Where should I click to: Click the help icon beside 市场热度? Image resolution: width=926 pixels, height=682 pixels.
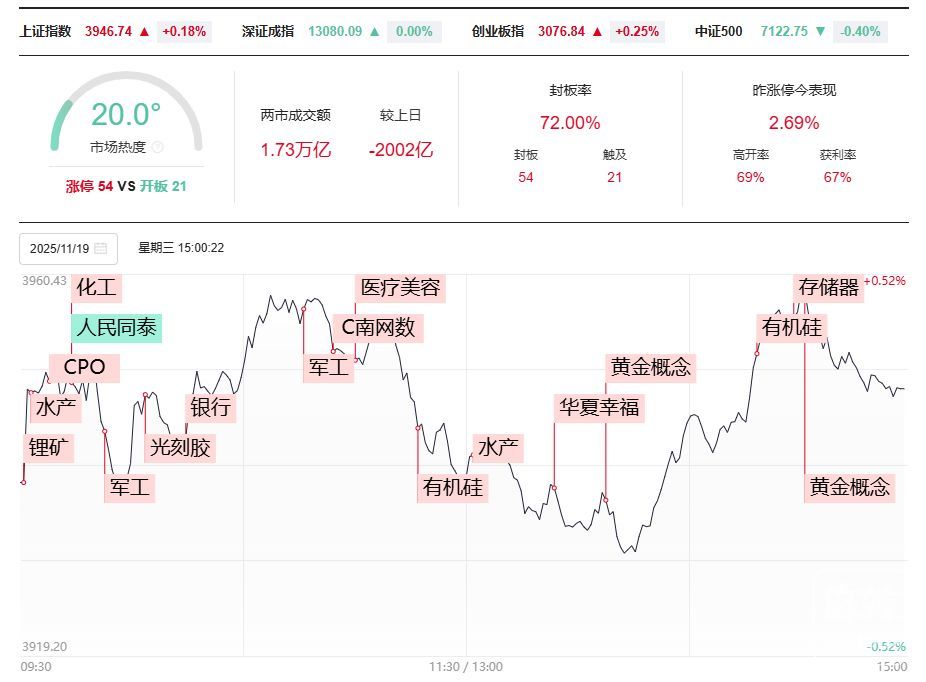click(157, 147)
